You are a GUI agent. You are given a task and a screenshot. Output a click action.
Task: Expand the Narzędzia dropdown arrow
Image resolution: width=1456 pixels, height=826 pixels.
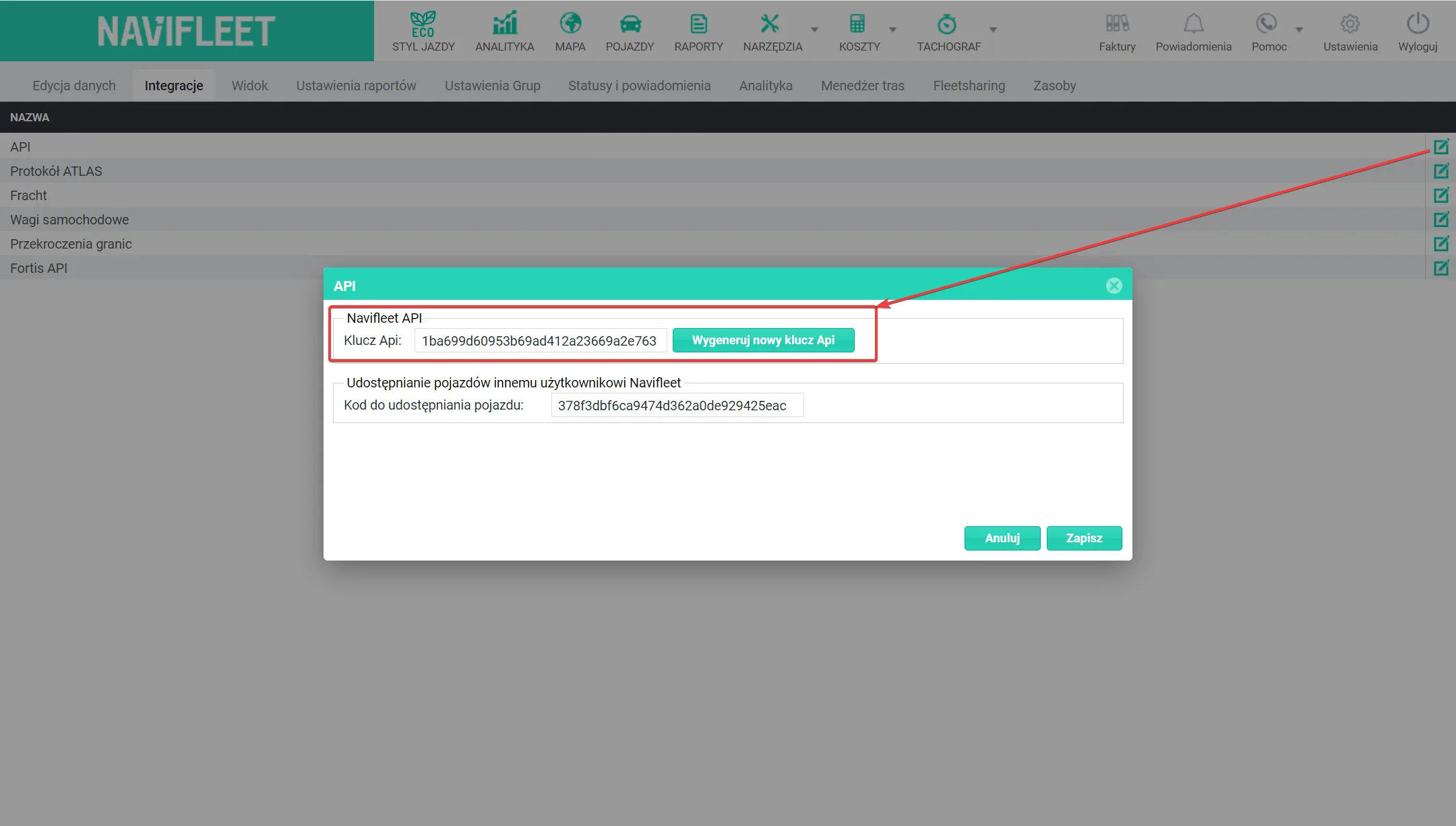[x=814, y=30]
